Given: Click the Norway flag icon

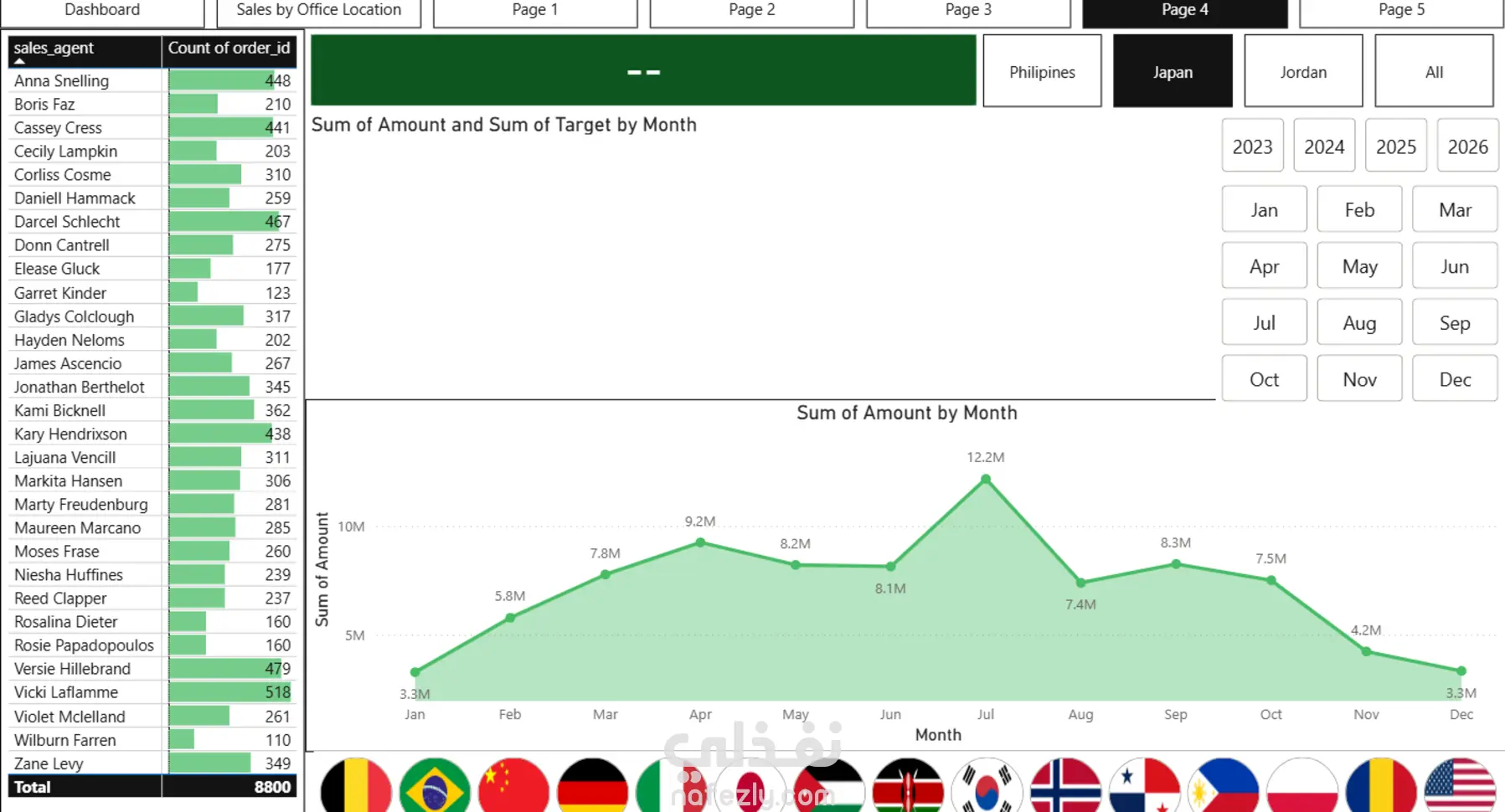Looking at the screenshot, I should tap(1065, 785).
